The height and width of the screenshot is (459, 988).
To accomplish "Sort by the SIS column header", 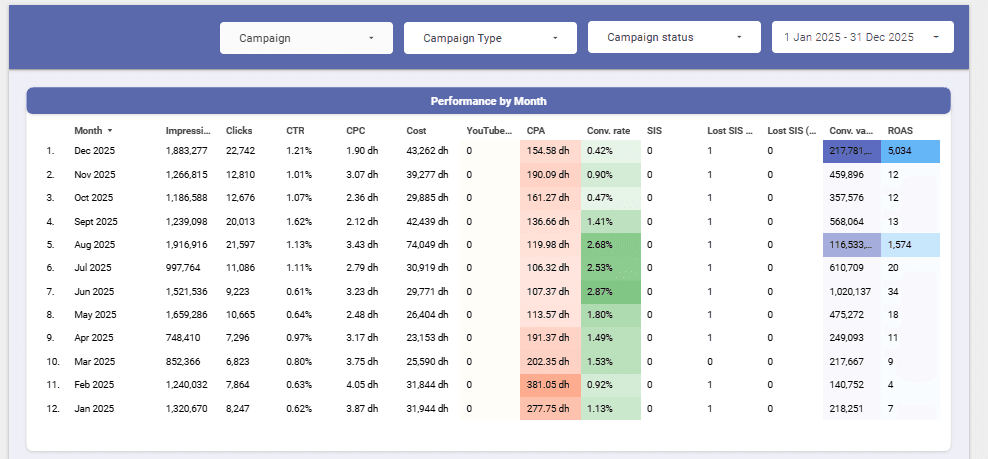I will pos(654,131).
